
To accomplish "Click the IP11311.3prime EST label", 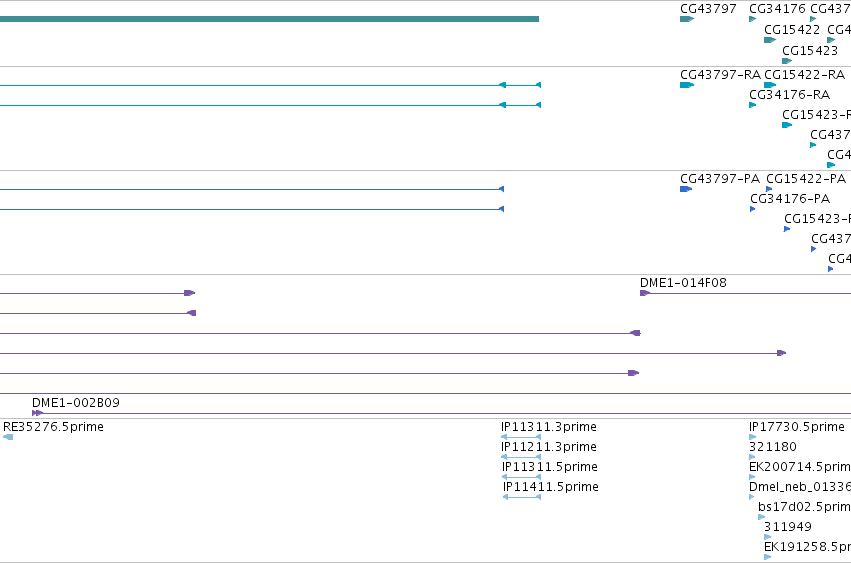I will [549, 427].
